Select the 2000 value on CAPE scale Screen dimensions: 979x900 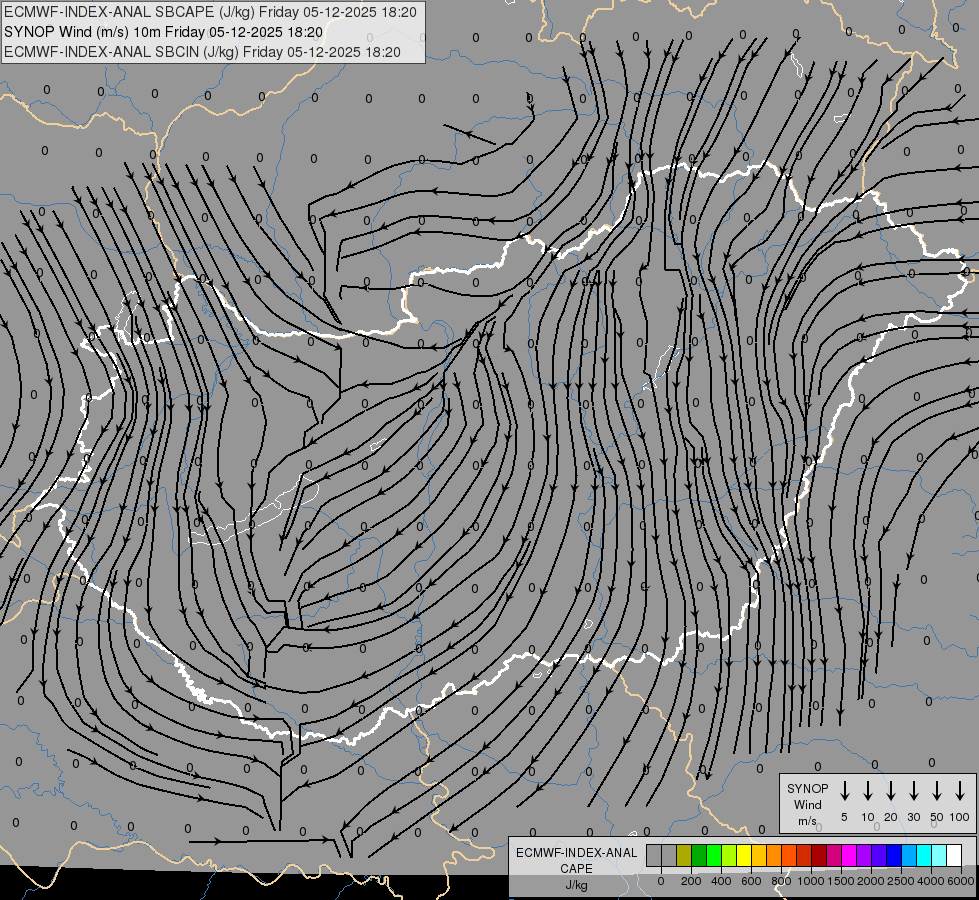click(x=871, y=881)
